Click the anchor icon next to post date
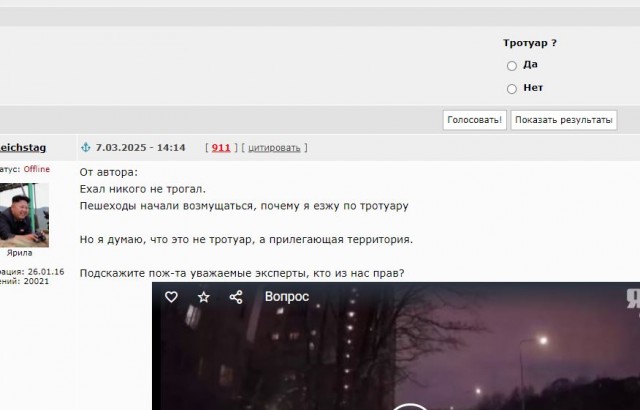The height and width of the screenshot is (410, 640). click(85, 147)
